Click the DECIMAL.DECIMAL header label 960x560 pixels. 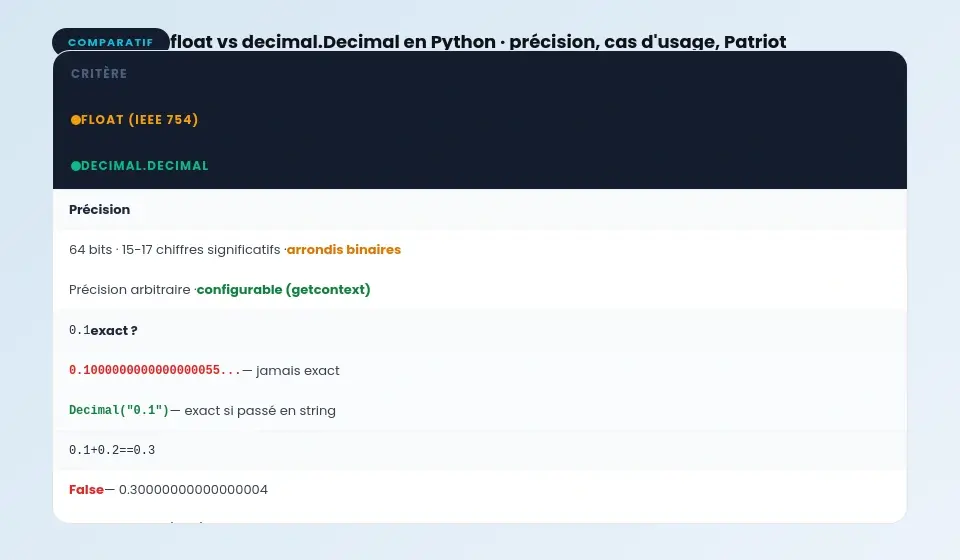pyautogui.click(x=144, y=166)
